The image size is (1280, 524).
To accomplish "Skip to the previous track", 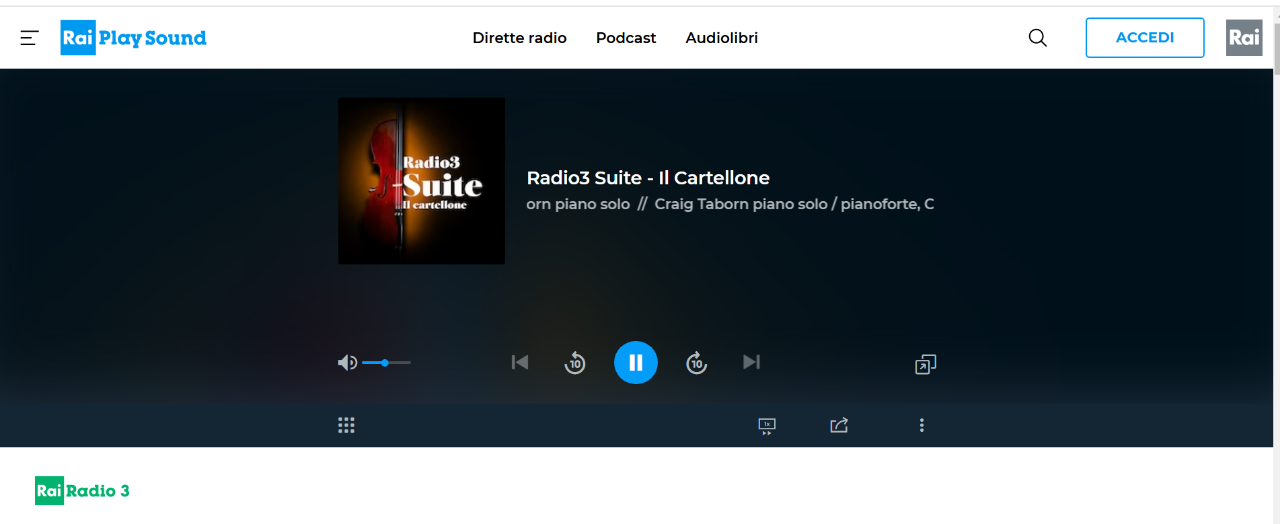I will tap(520, 362).
